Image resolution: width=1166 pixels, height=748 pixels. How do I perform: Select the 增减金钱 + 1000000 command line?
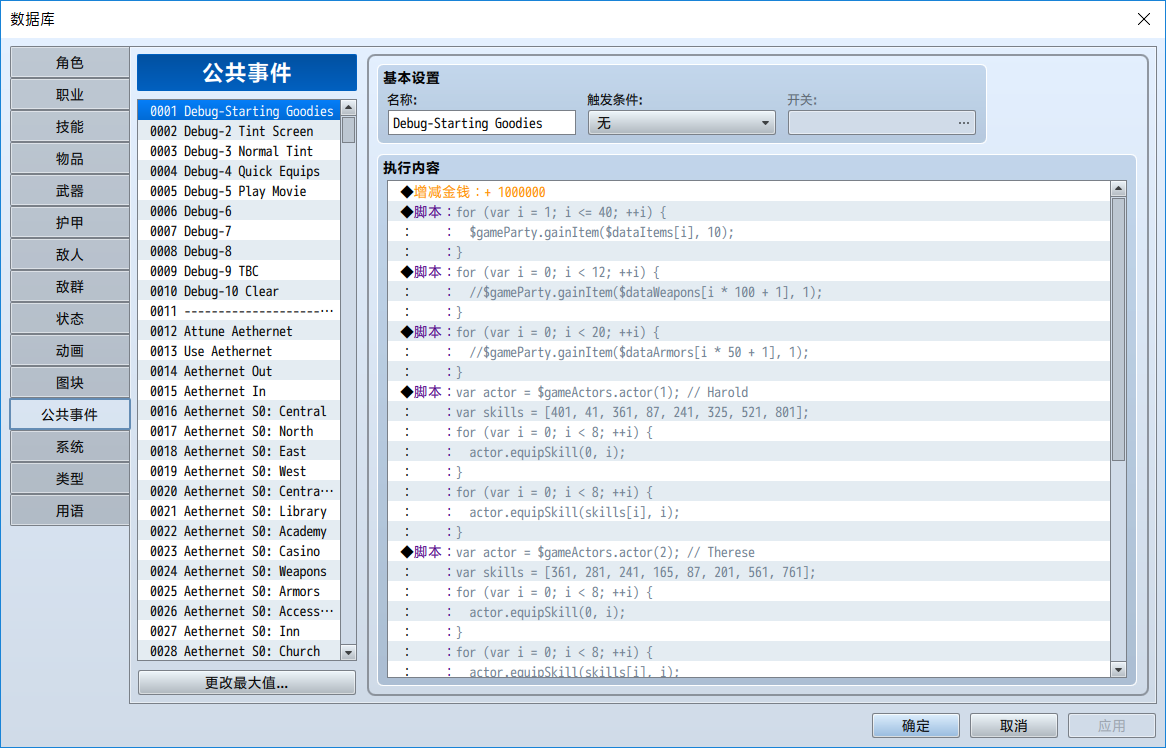click(x=749, y=192)
